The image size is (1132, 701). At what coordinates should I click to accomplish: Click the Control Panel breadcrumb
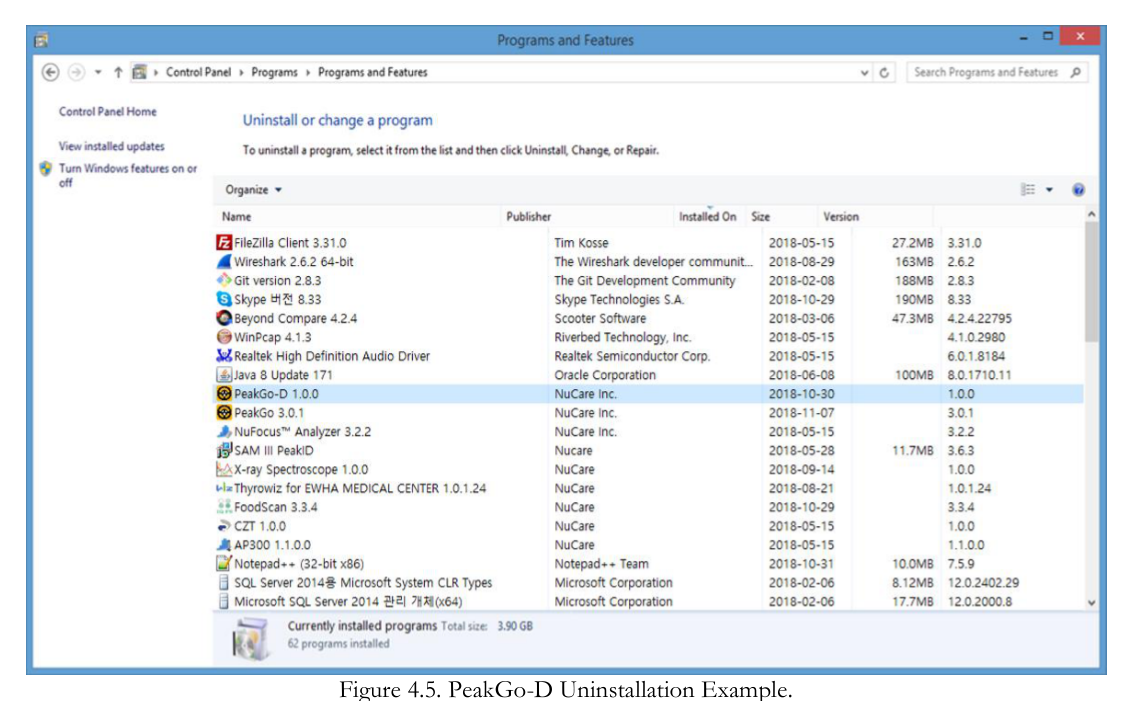pyautogui.click(x=199, y=72)
